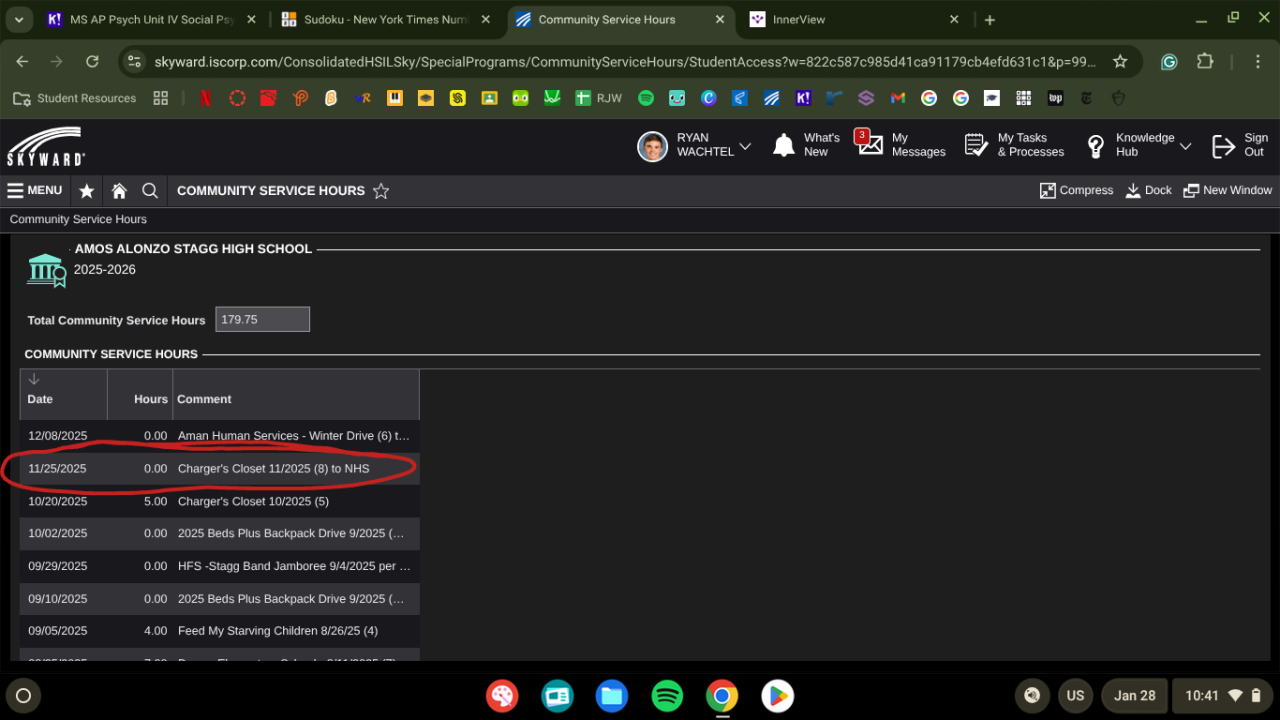Image resolution: width=1280 pixels, height=720 pixels.
Task: Open a new browser tab
Action: [x=990, y=20]
